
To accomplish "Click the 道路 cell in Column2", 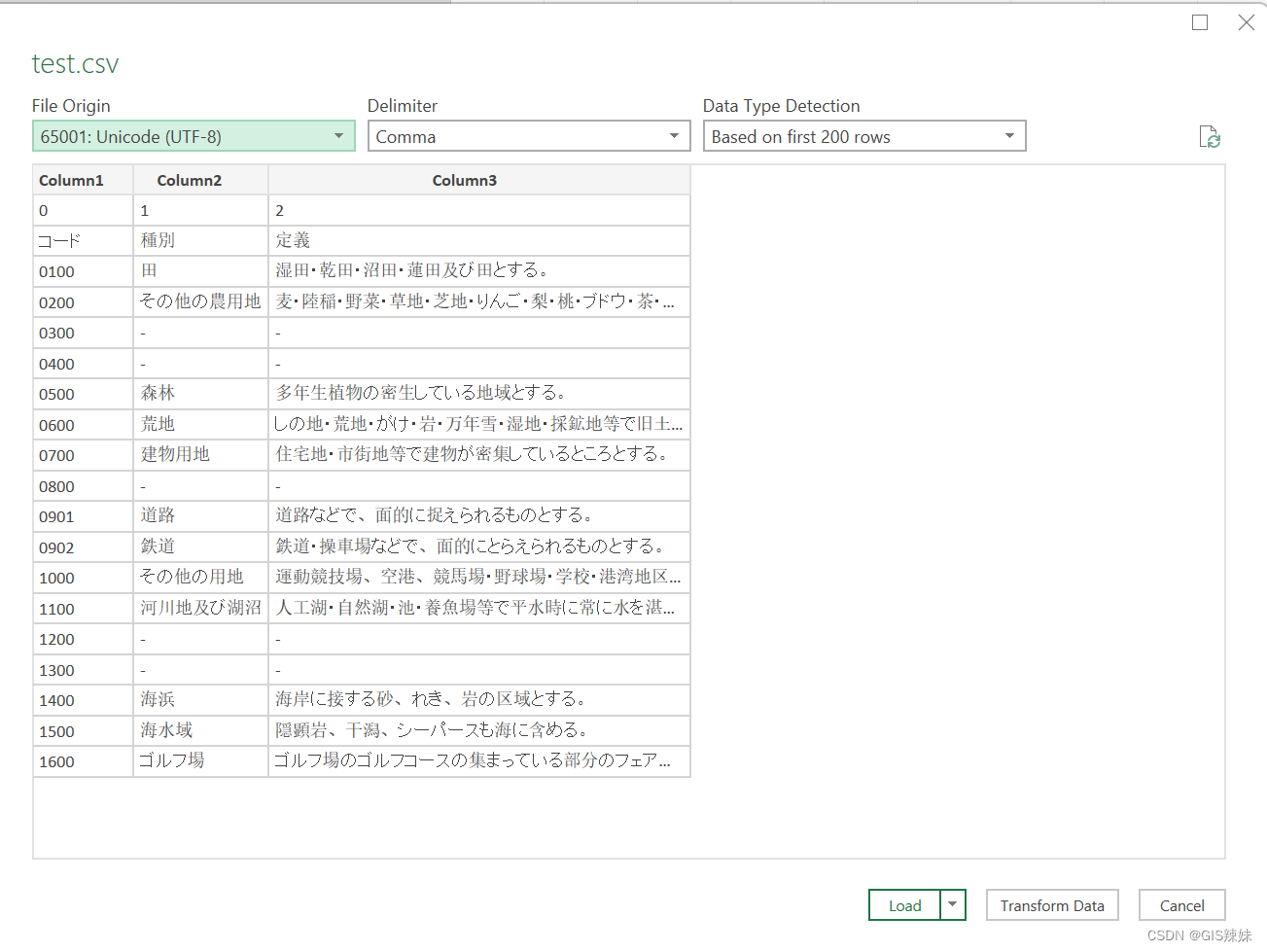I will coord(200,516).
